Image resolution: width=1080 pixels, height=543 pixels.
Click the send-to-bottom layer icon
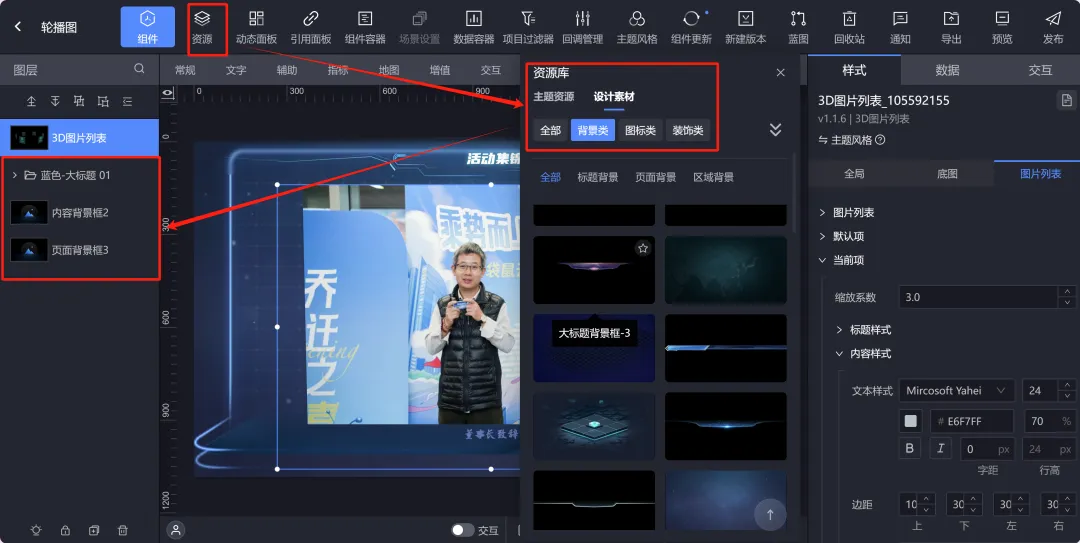(55, 101)
